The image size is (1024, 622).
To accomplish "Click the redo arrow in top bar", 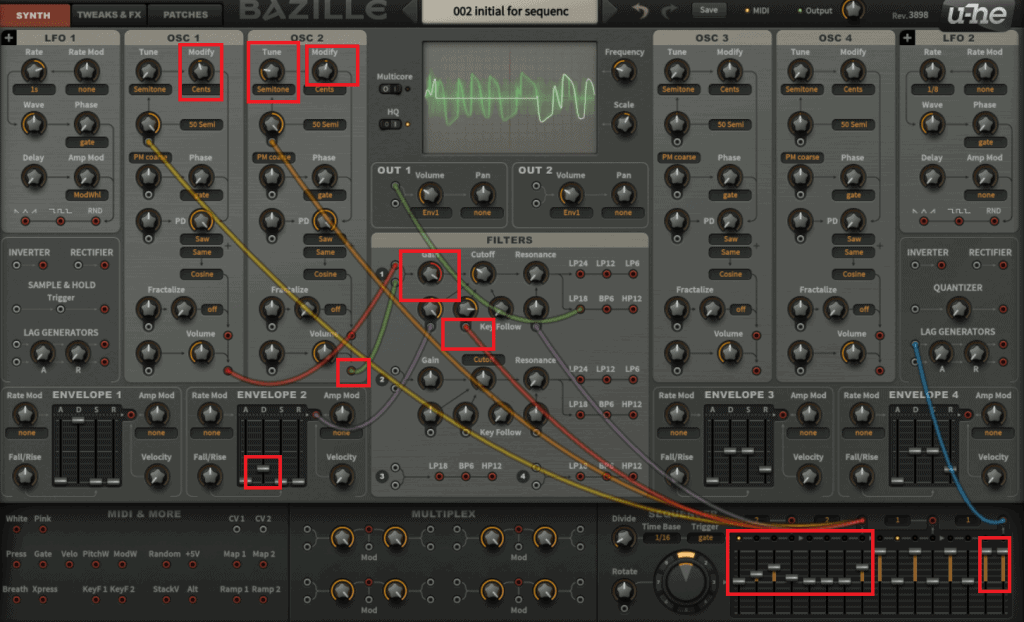I will (668, 11).
